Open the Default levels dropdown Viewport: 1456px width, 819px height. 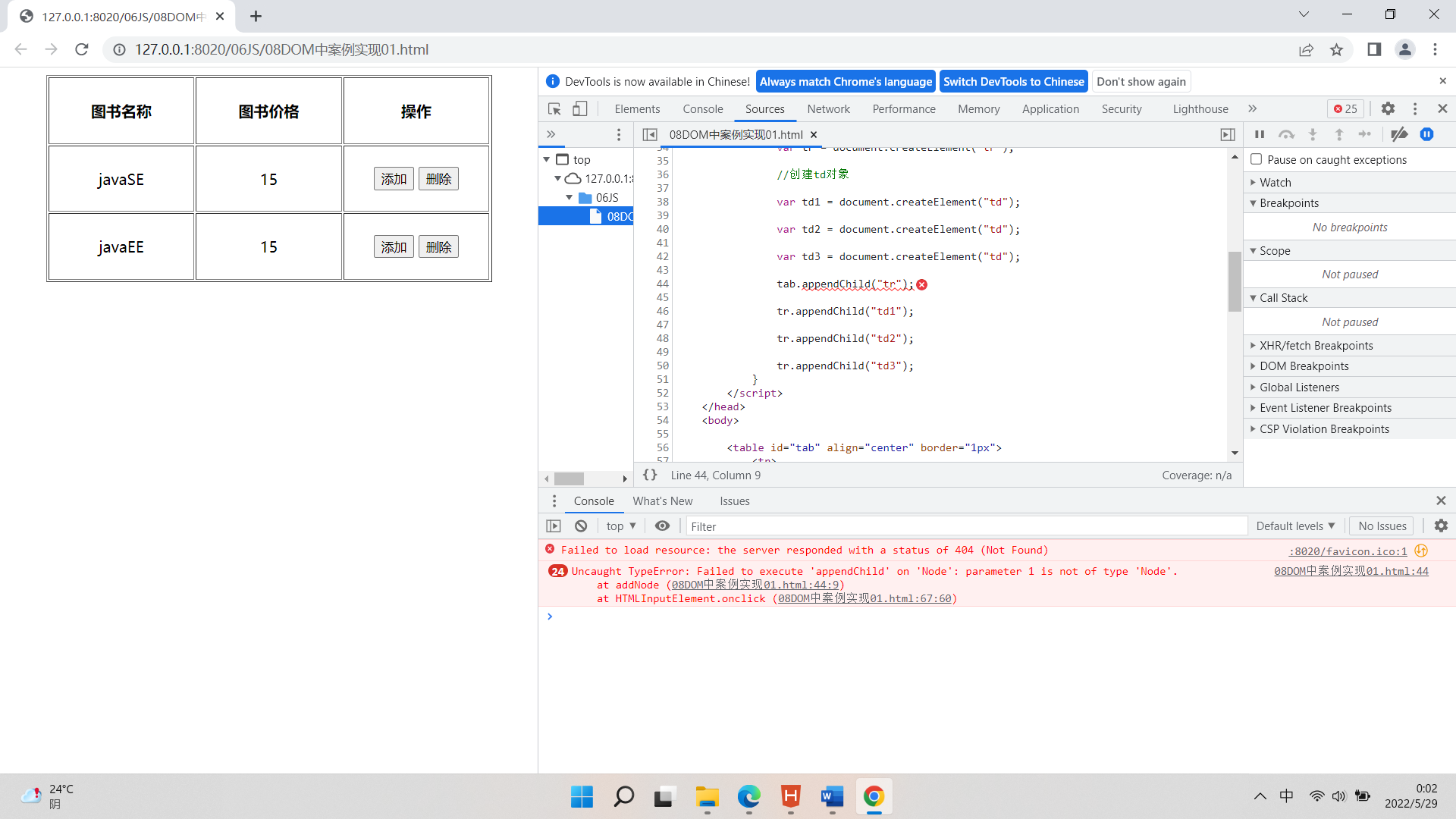1295,526
